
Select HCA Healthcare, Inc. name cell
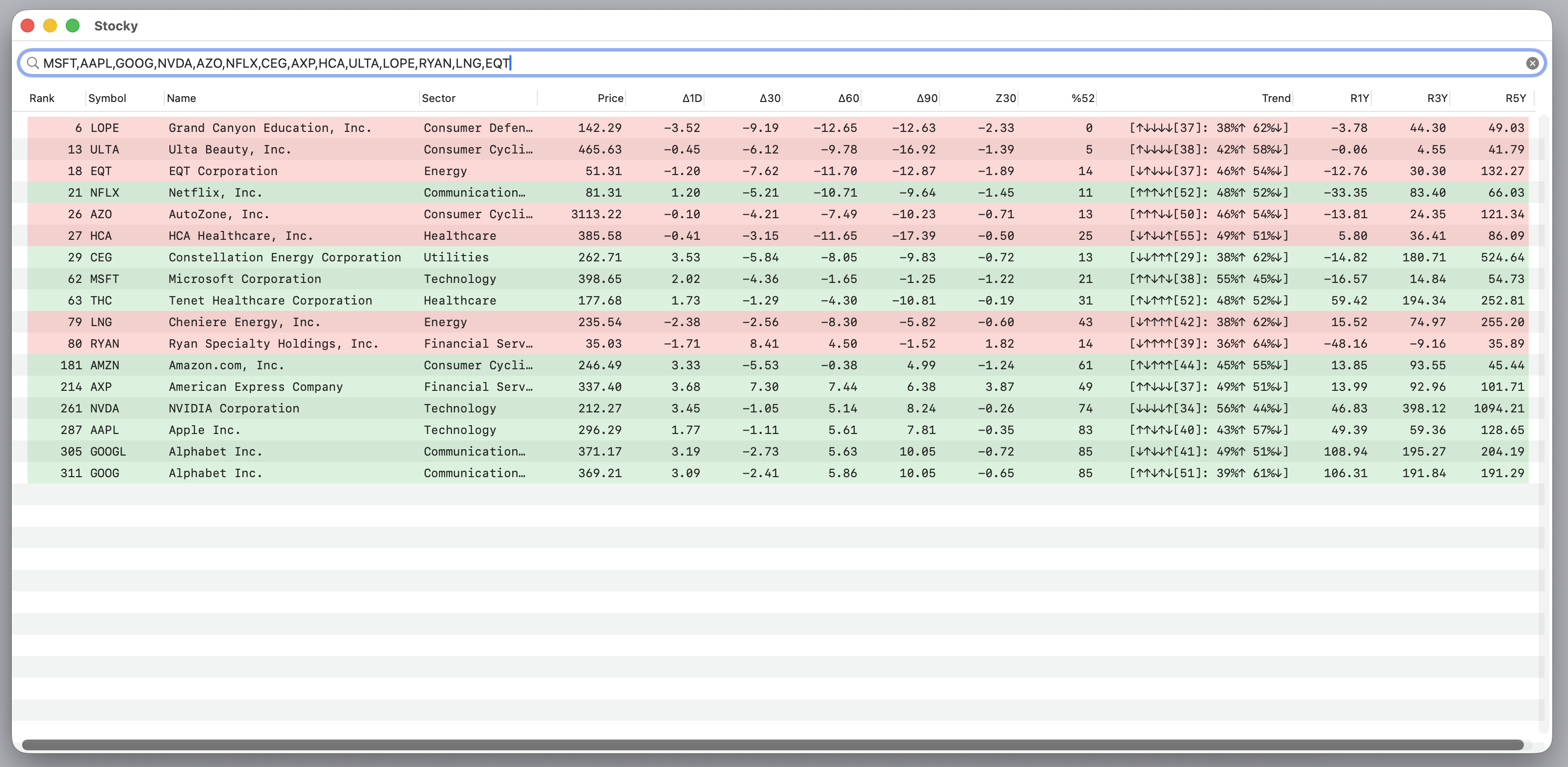click(x=241, y=236)
